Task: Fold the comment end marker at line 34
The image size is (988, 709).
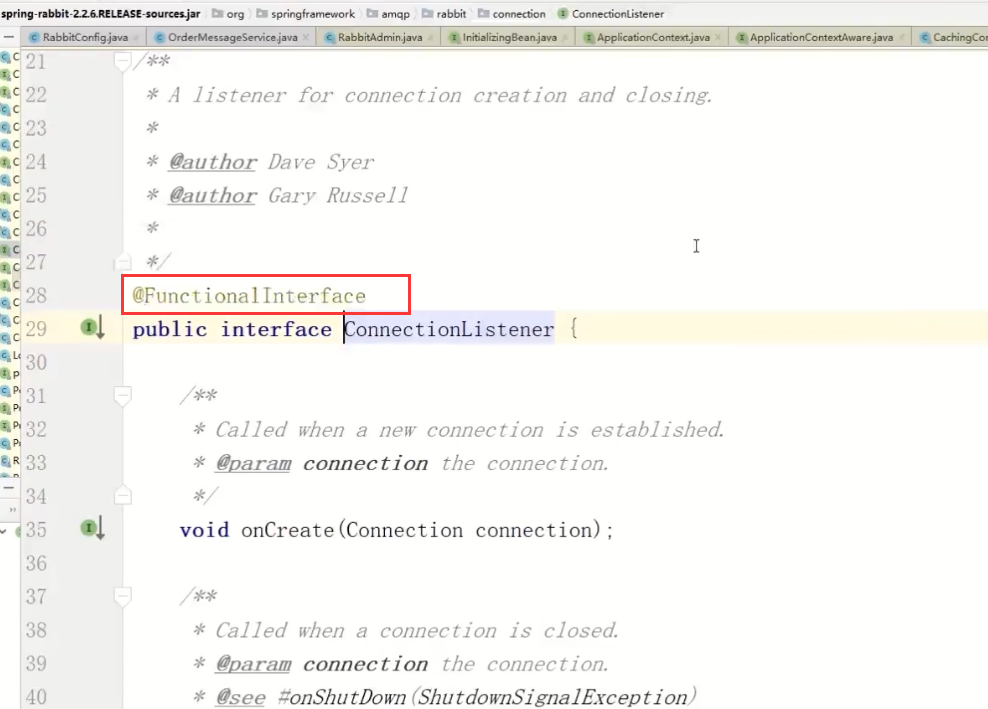Action: click(x=122, y=496)
